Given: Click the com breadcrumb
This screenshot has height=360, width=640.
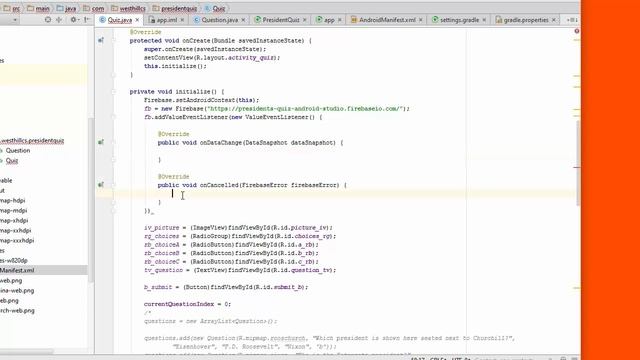Looking at the screenshot, I should 93,8.
